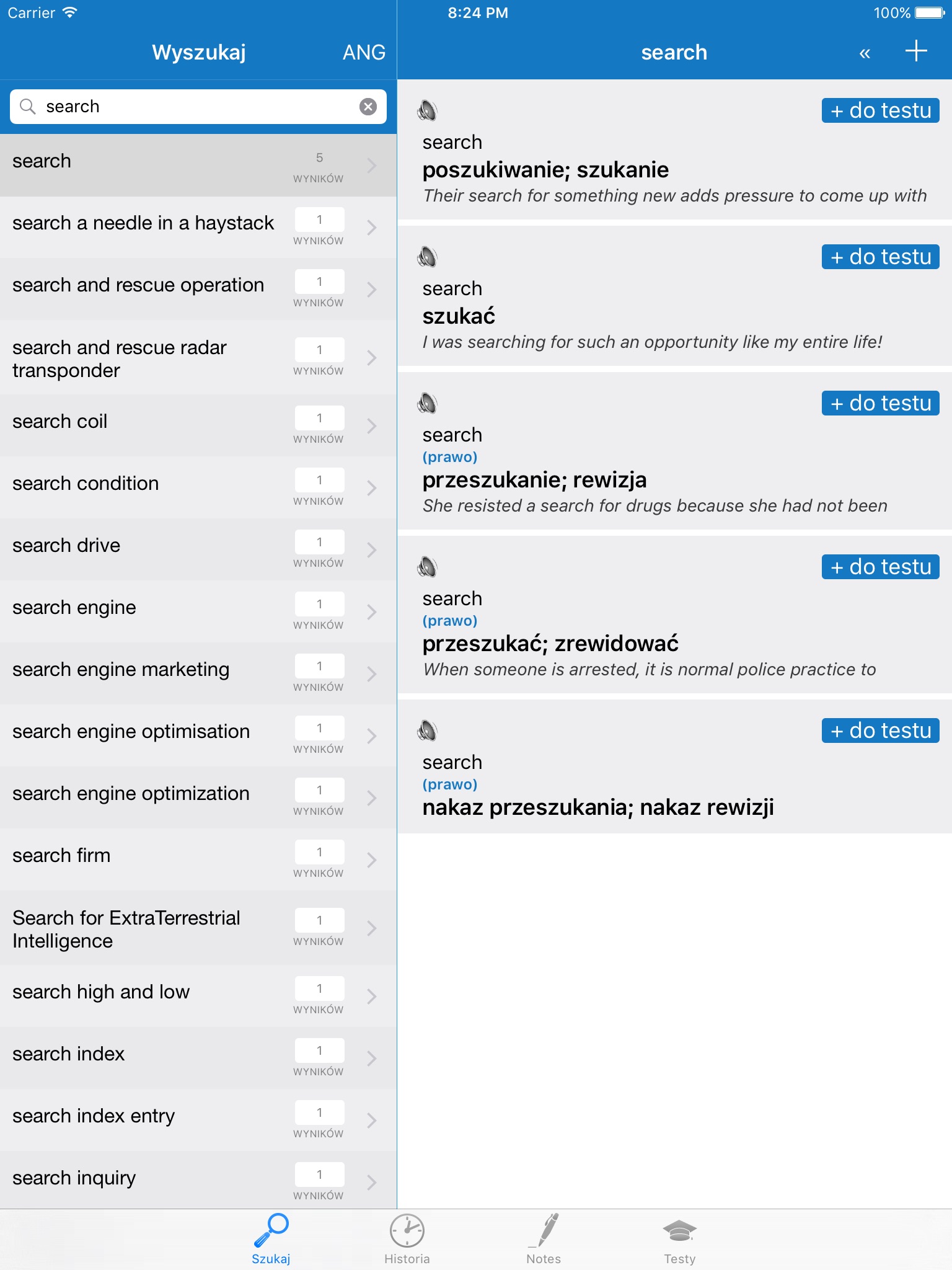Play audio for 'poszukiwanie; szukanie' entry
Image resolution: width=952 pixels, height=1270 pixels.
(427, 111)
